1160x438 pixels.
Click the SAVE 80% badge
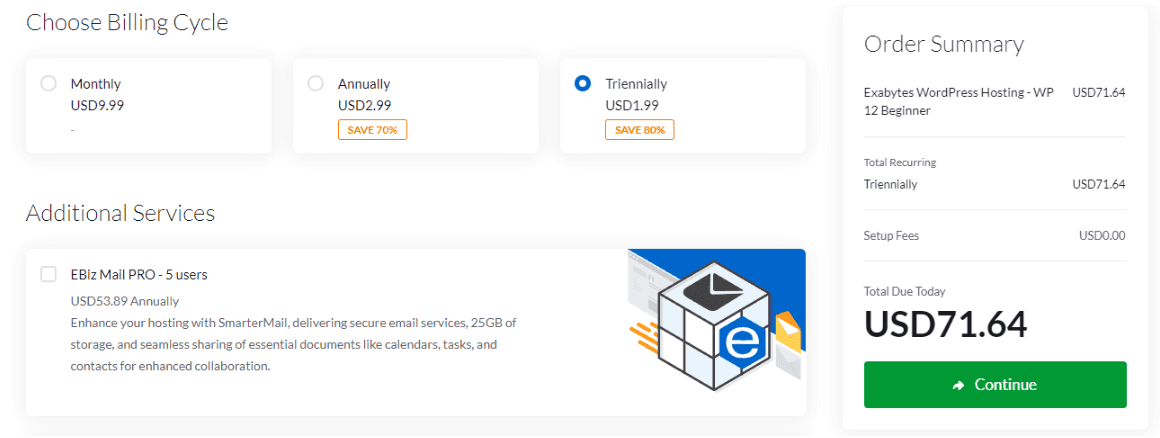[x=640, y=129]
